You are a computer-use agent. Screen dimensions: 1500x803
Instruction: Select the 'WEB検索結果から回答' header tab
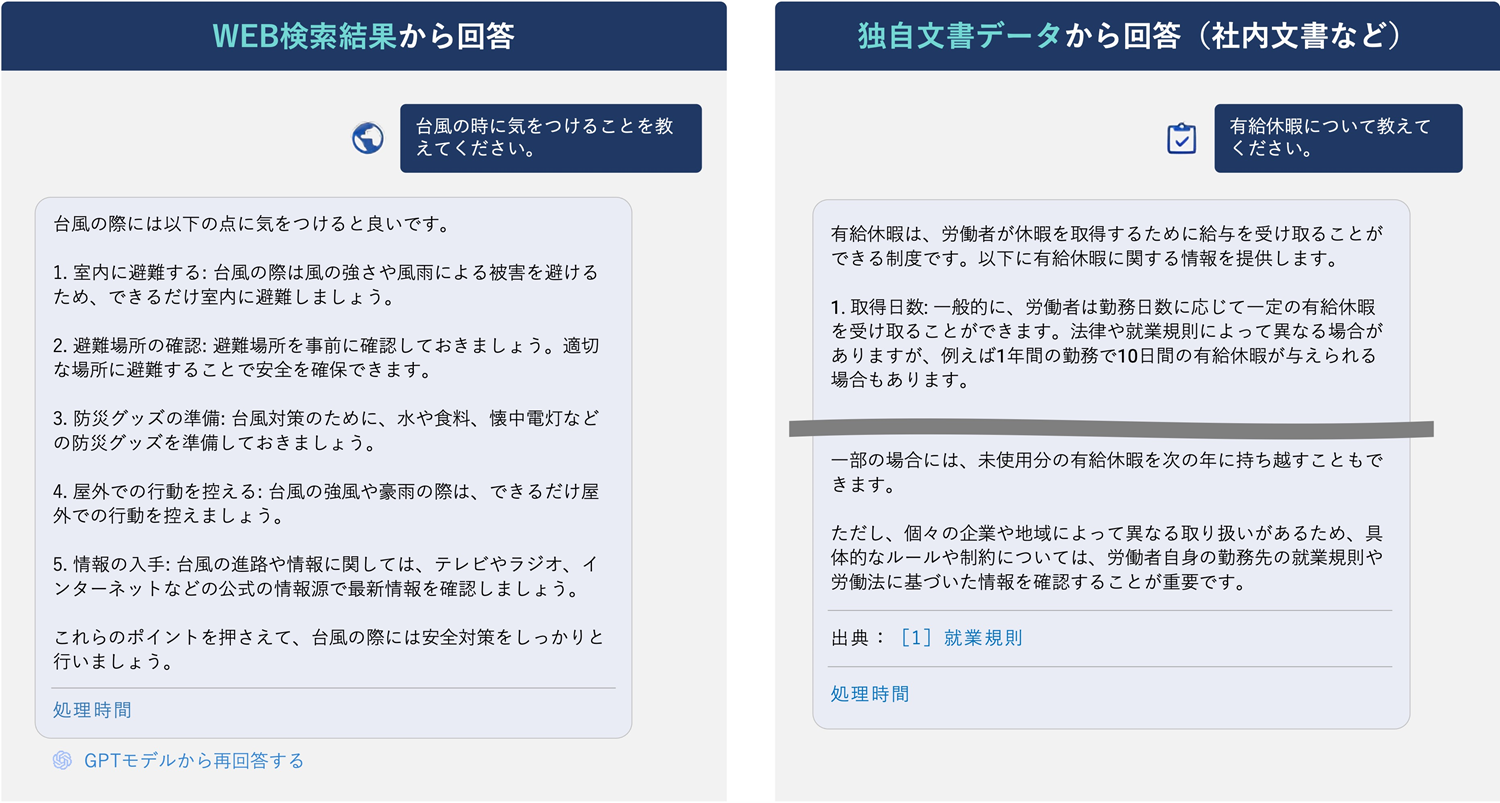click(x=364, y=36)
